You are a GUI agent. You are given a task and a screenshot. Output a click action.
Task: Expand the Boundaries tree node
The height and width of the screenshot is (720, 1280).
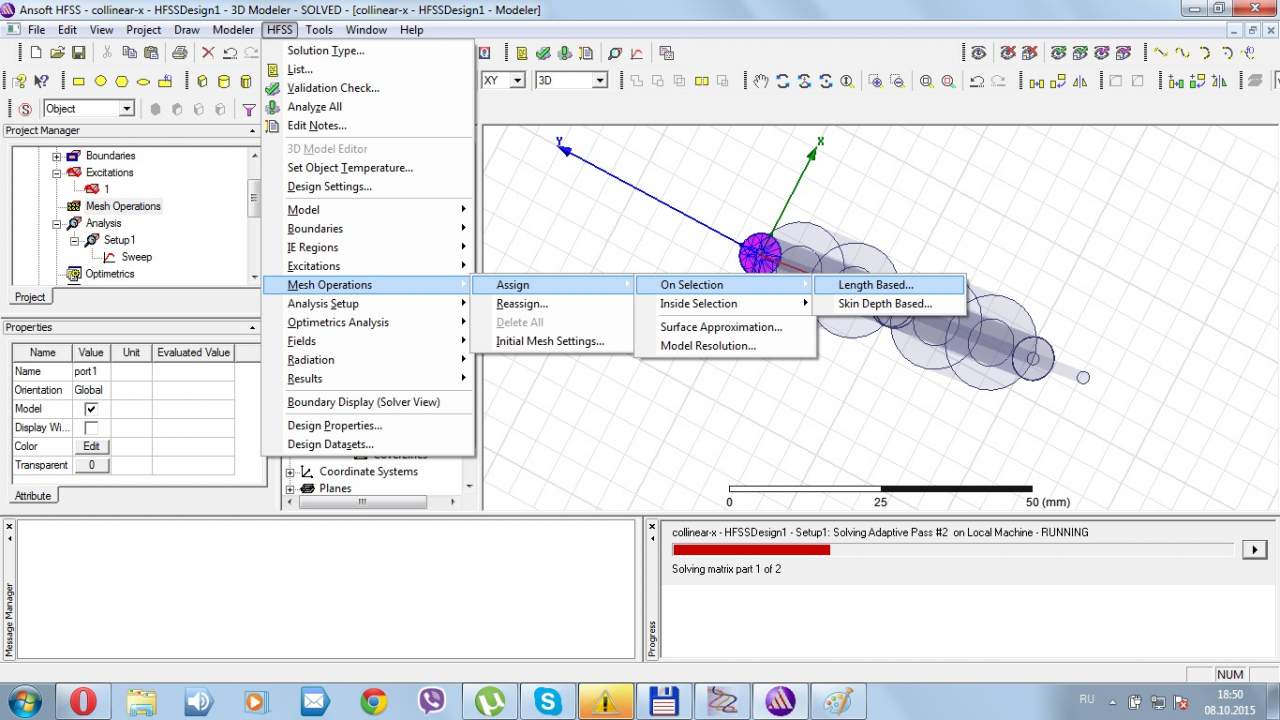coord(57,156)
